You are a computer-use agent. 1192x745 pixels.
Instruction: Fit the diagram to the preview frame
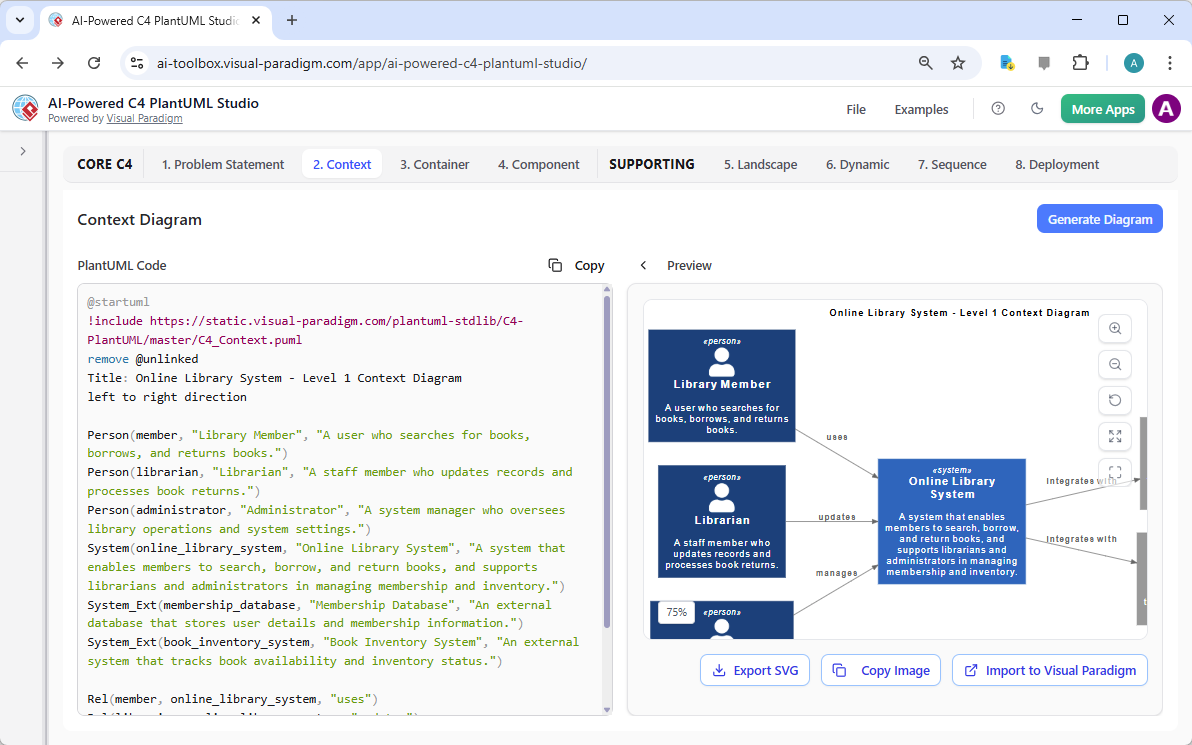[1114, 470]
